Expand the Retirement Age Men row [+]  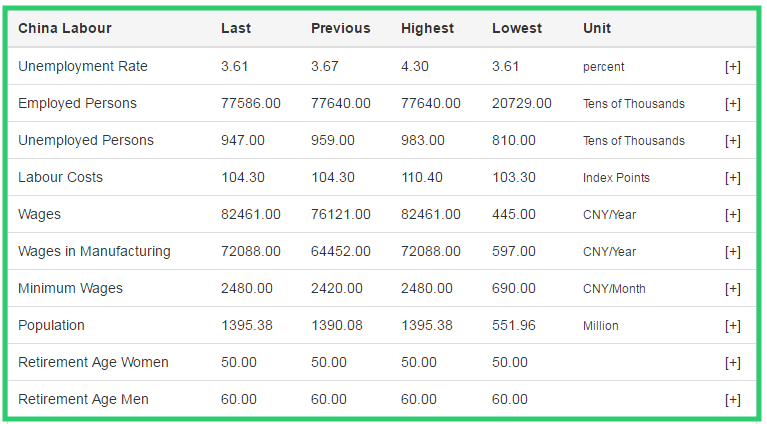tap(732, 400)
